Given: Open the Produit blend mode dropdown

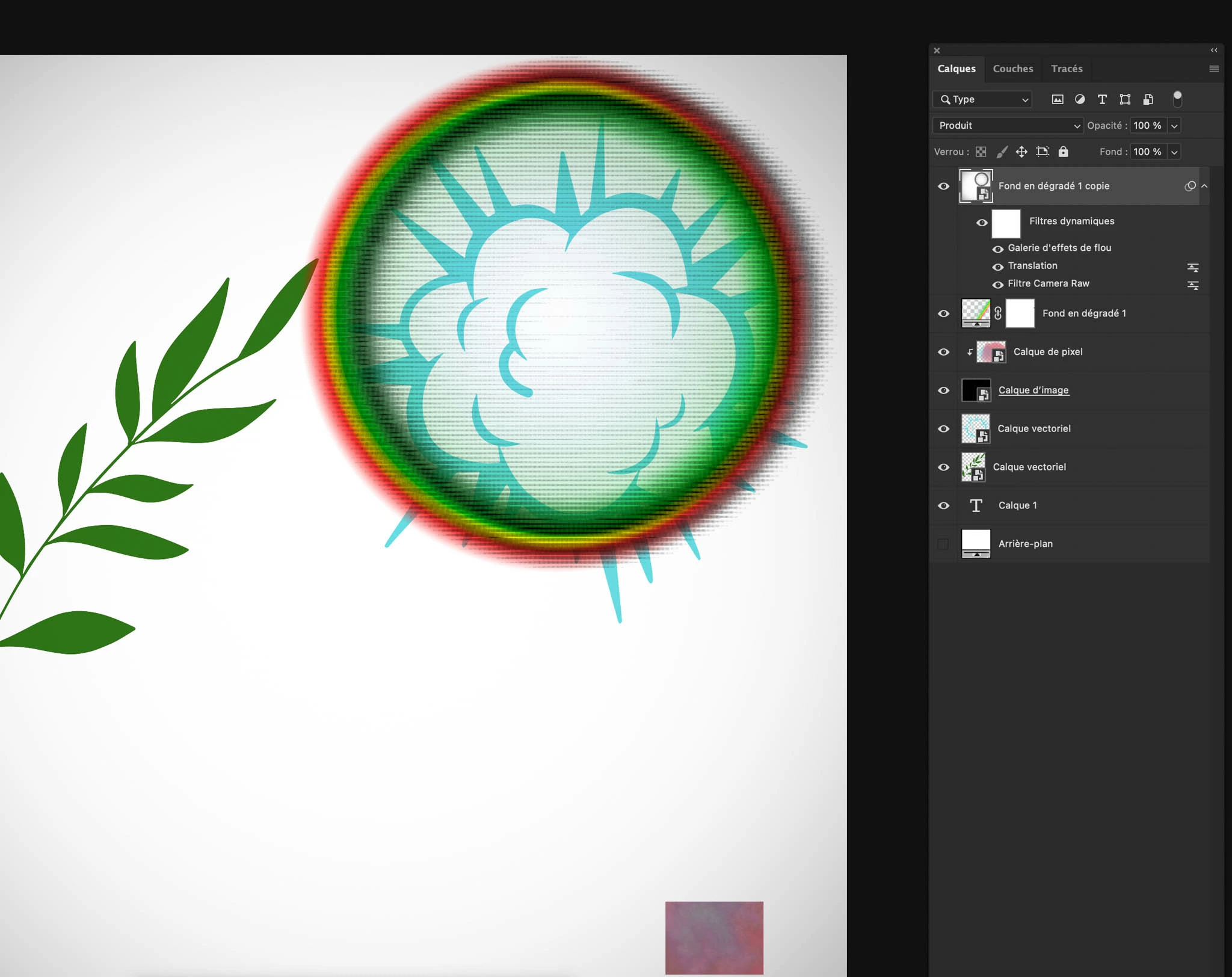Looking at the screenshot, I should click(1008, 125).
